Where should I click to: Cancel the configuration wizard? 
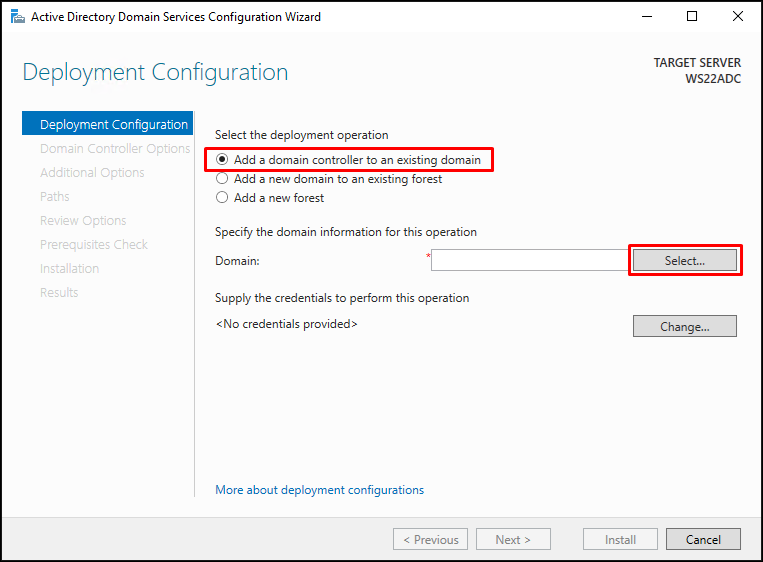point(703,540)
